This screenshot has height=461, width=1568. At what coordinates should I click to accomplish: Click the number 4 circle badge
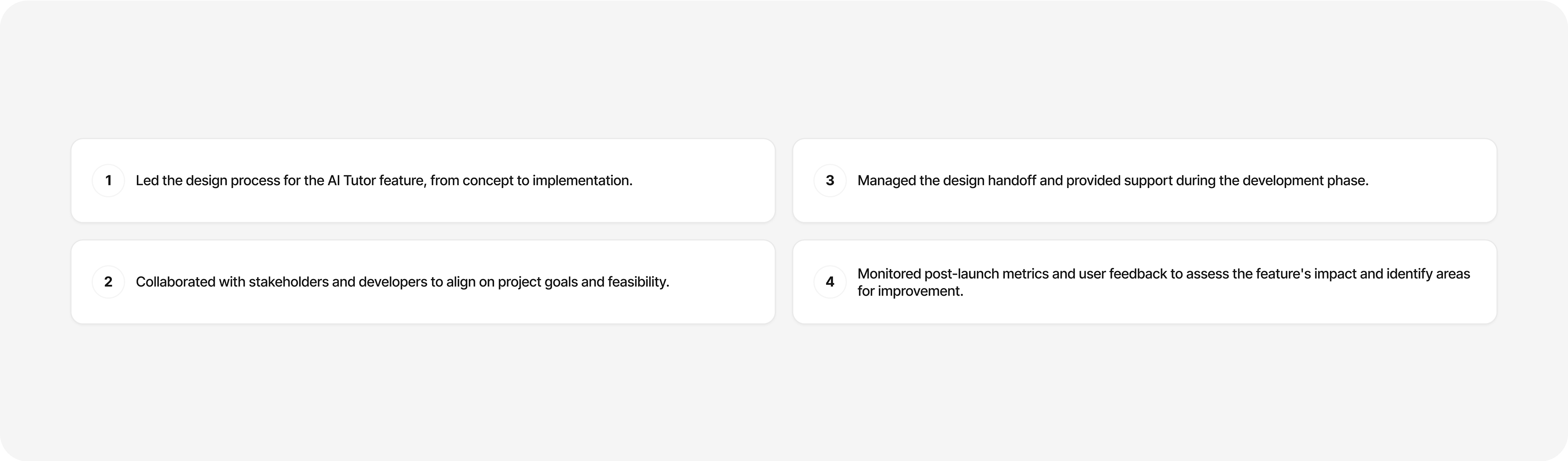click(830, 281)
